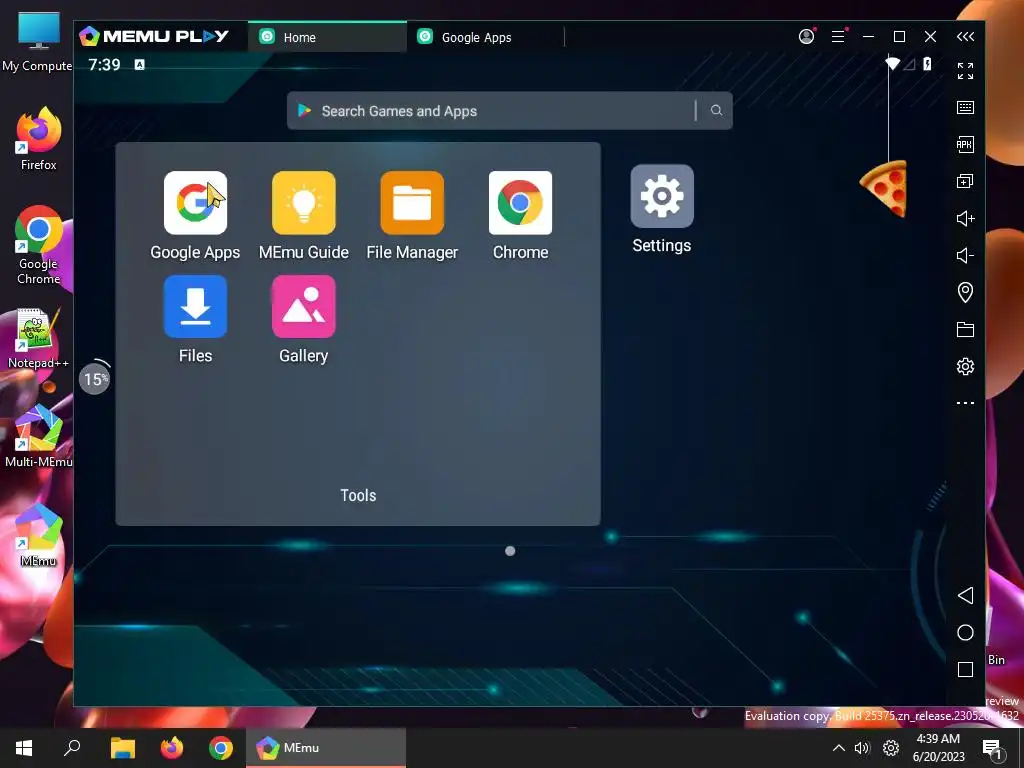
Task: Toggle fullscreen mode in MEmu sidebar
Action: 965,71
